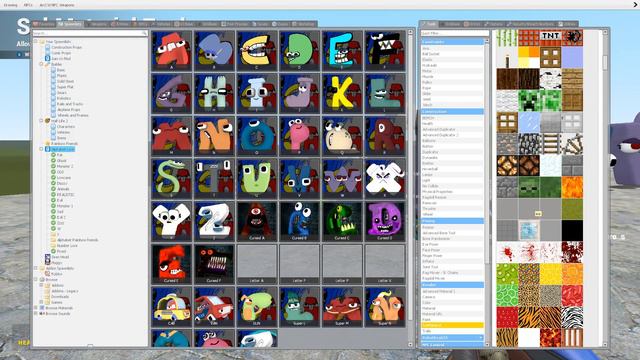The image size is (640, 360).
Task: Open the Construction Props spawnlist
Action: coord(66,47)
